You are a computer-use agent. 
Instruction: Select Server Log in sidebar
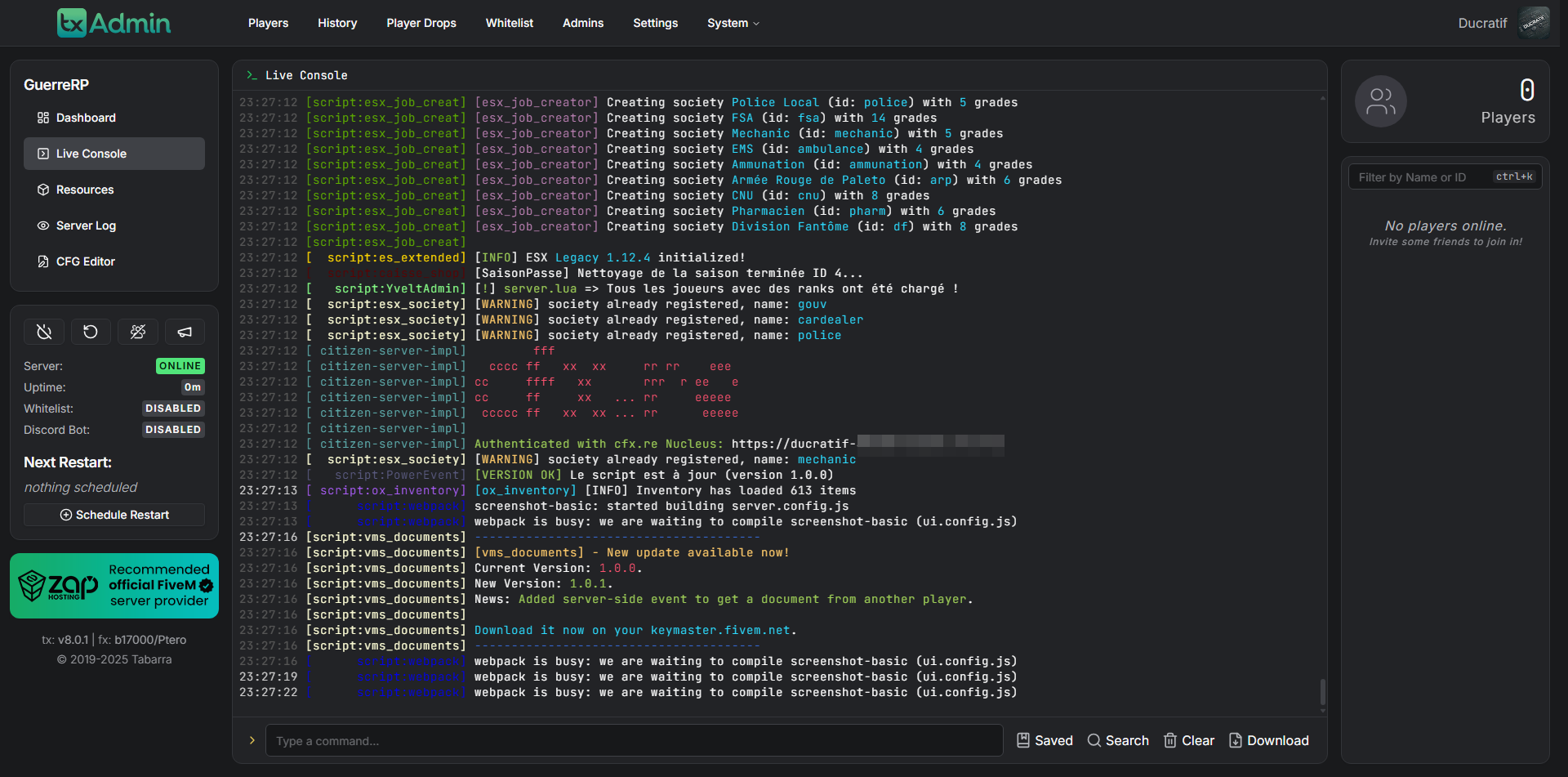[x=86, y=226]
